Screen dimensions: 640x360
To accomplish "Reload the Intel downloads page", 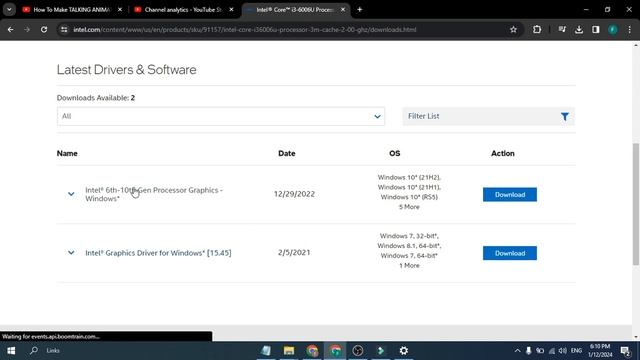I will [x=44, y=29].
